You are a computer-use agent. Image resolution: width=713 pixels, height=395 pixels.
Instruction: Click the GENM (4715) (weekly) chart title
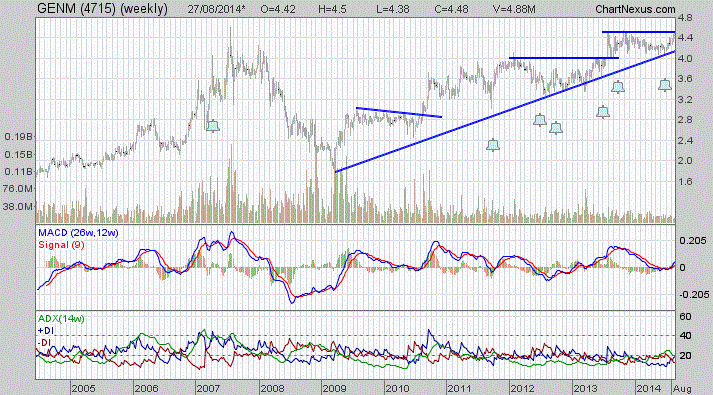click(102, 8)
